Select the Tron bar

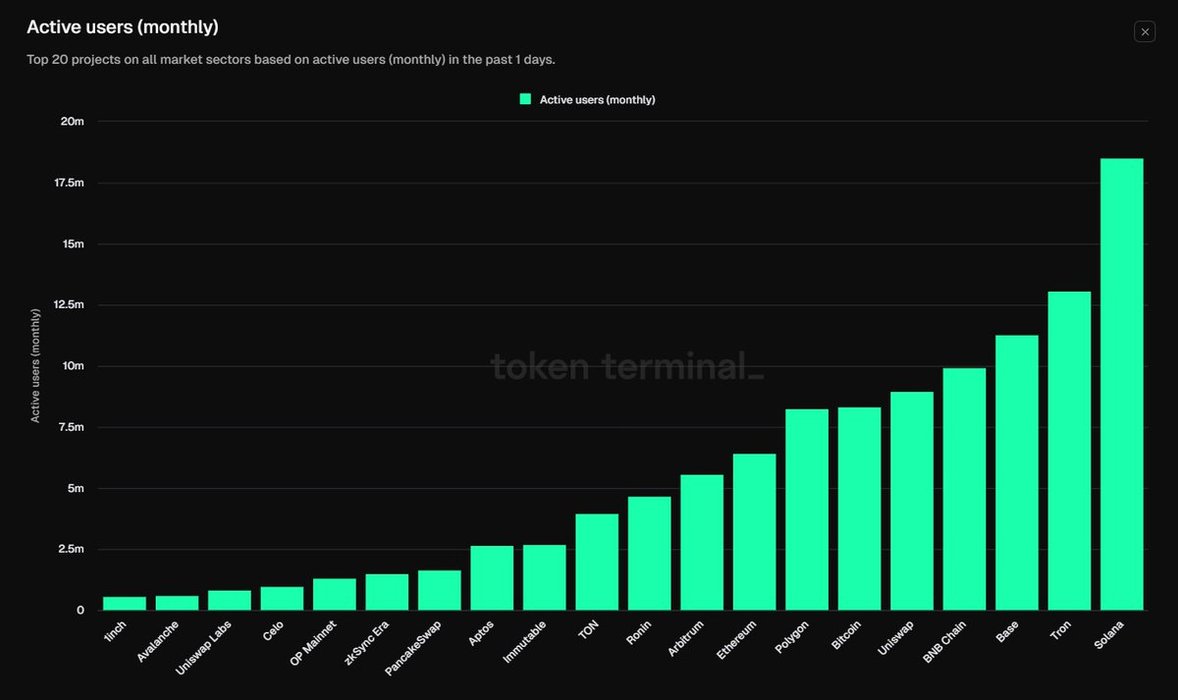tap(1069, 451)
